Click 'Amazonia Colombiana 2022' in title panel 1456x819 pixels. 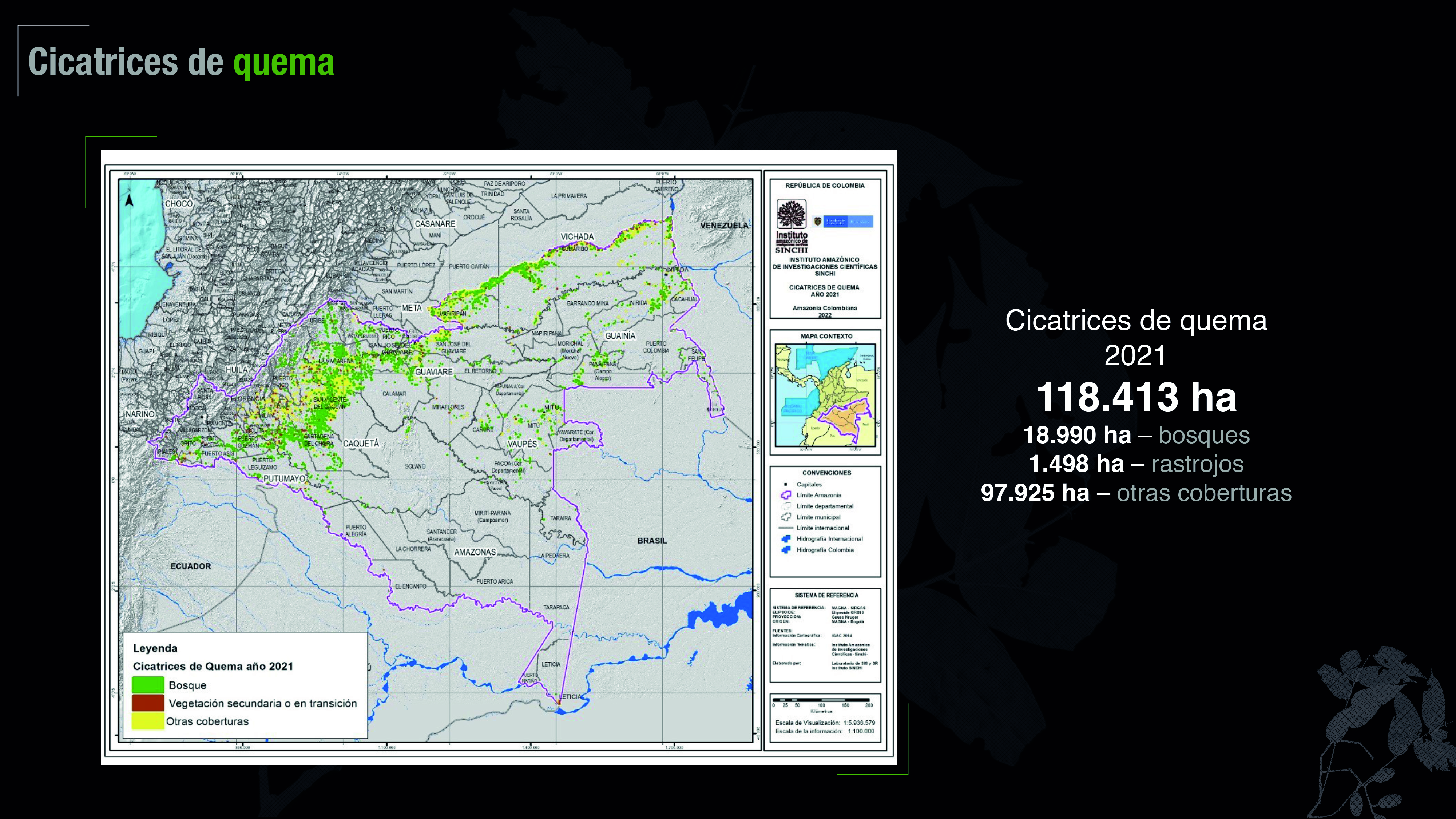825,311
